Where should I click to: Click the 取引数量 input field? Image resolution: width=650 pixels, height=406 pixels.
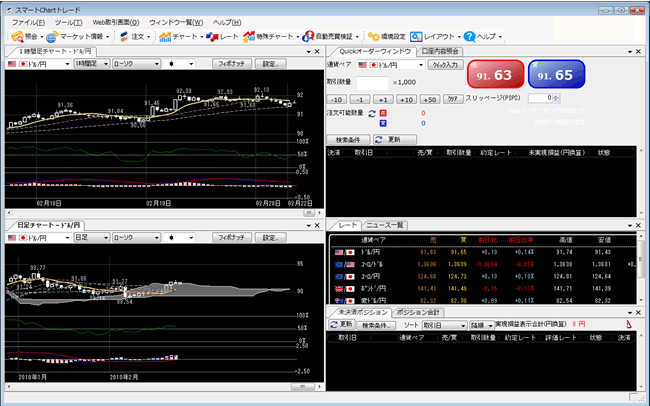click(x=372, y=83)
